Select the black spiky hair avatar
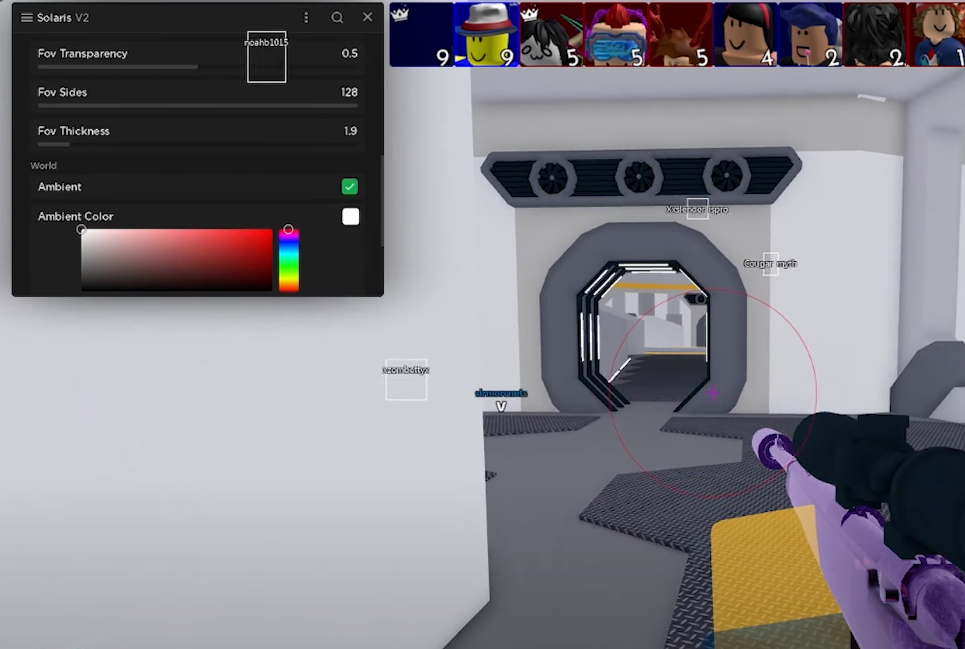The image size is (965, 649). tap(875, 34)
